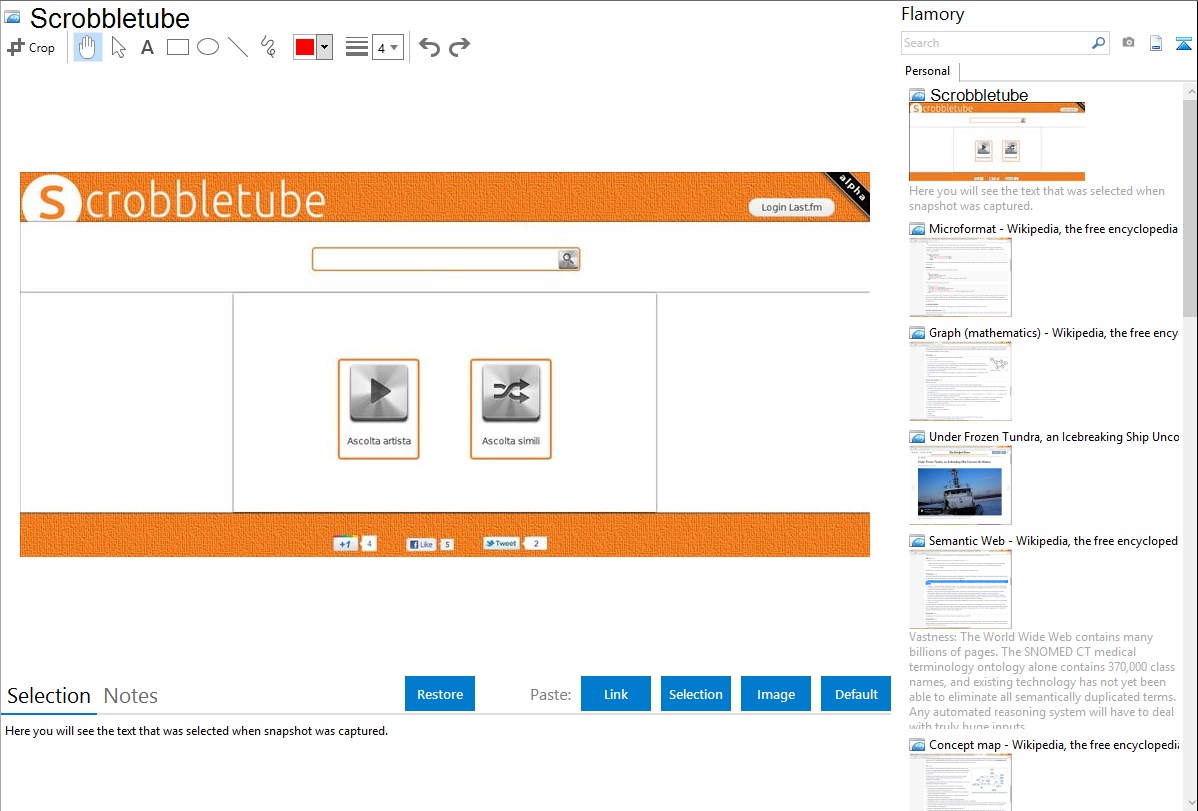Open the Graph (mathematics) snapshot thumbnail
The height and width of the screenshot is (811, 1198).
pos(960,381)
